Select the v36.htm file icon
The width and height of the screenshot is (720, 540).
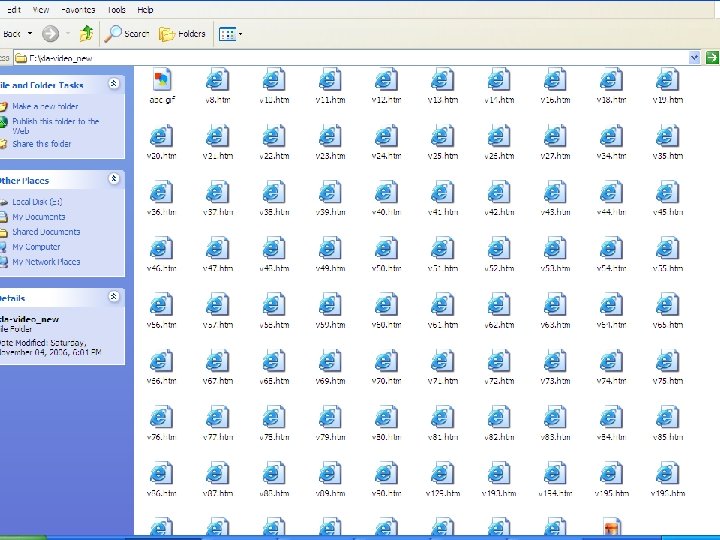coord(161,193)
